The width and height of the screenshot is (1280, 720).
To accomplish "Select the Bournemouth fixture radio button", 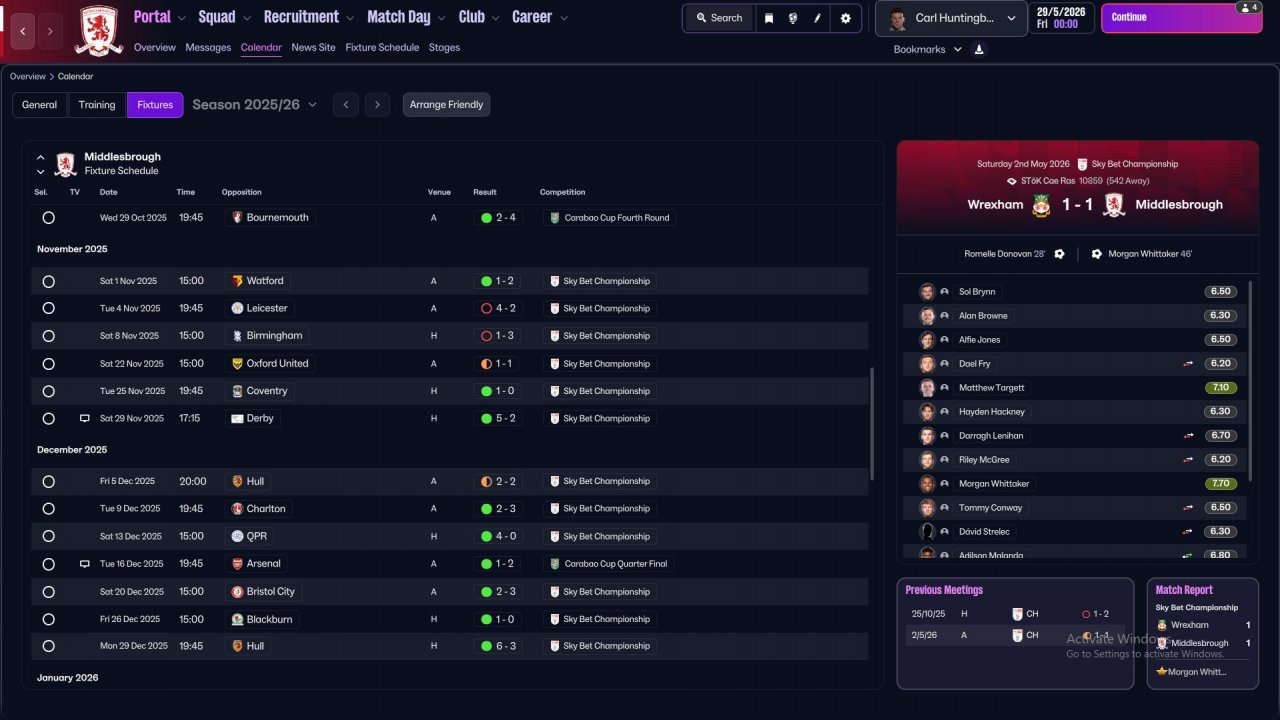I will (48, 217).
